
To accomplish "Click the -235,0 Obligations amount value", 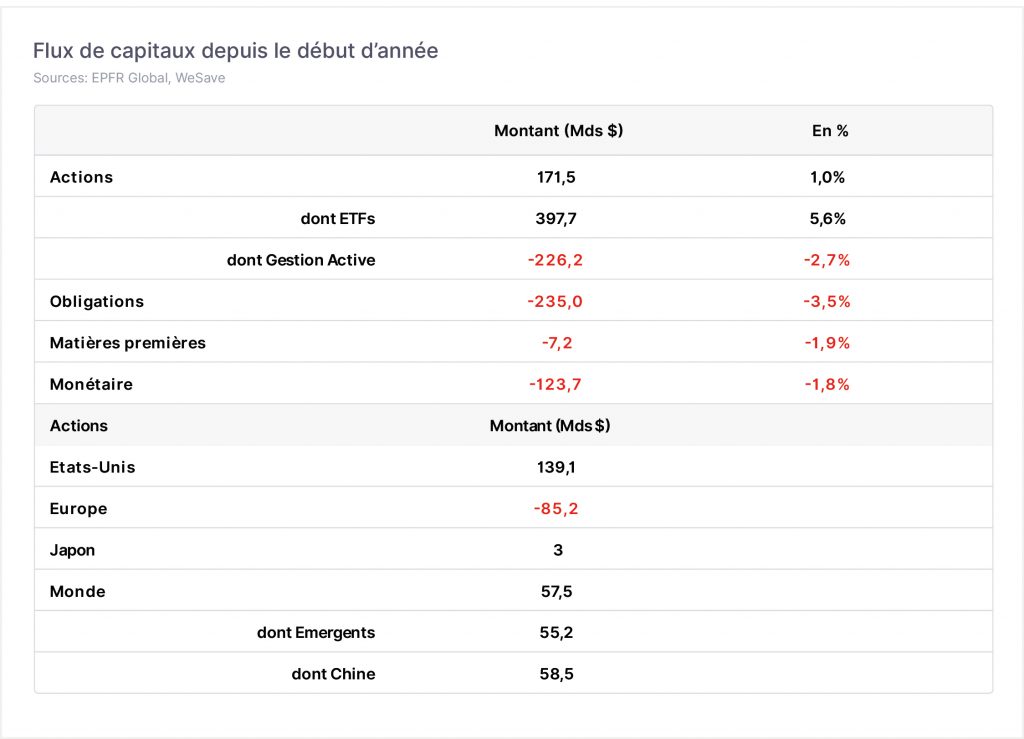I will [555, 302].
